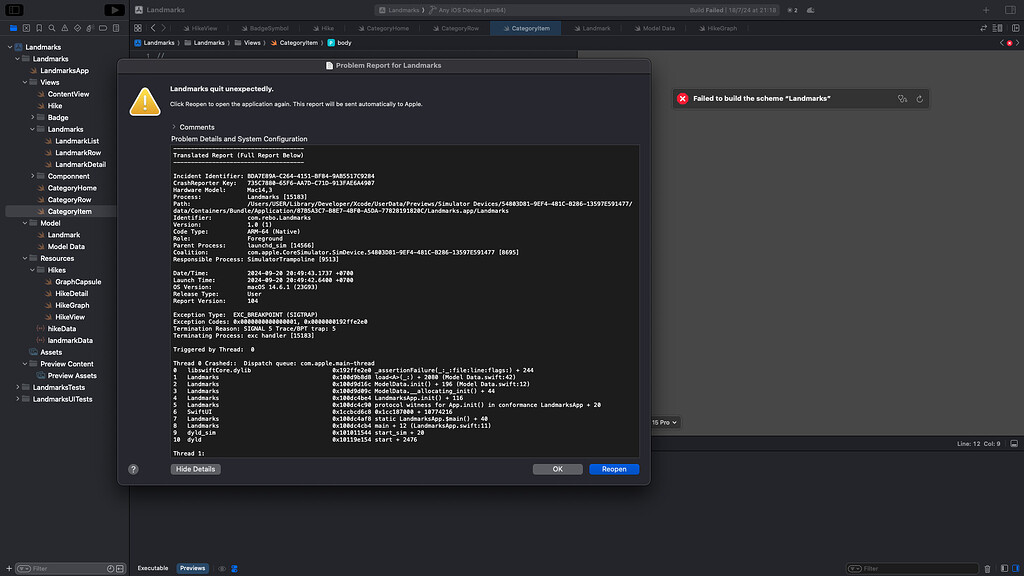Click the Hide Details button
The image size is (1024, 576).
tap(194, 469)
